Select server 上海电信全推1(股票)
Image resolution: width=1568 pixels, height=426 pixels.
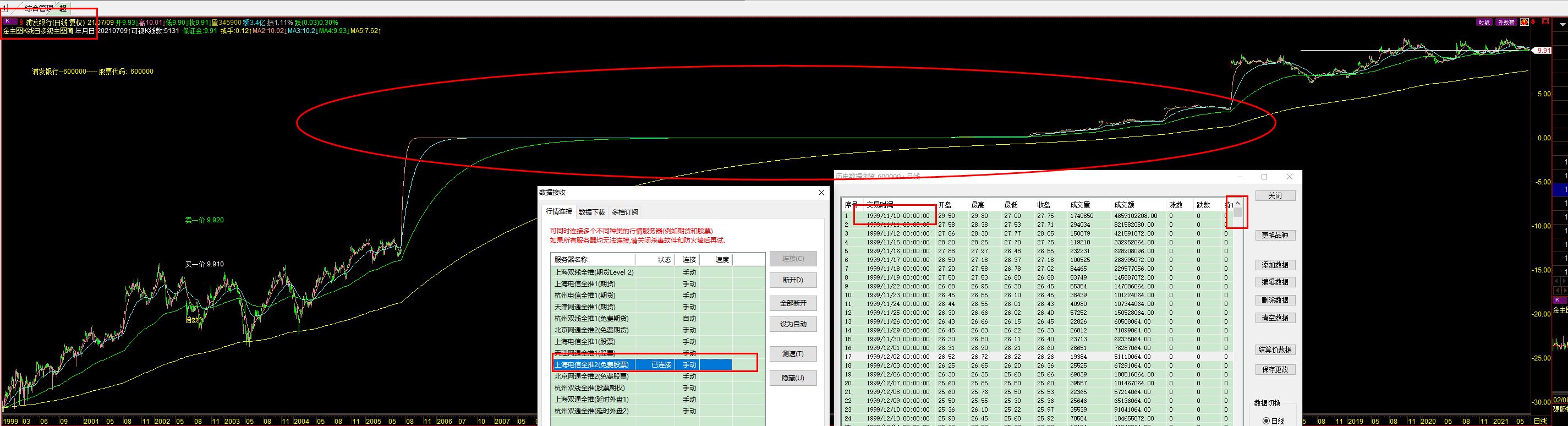[x=657, y=341]
